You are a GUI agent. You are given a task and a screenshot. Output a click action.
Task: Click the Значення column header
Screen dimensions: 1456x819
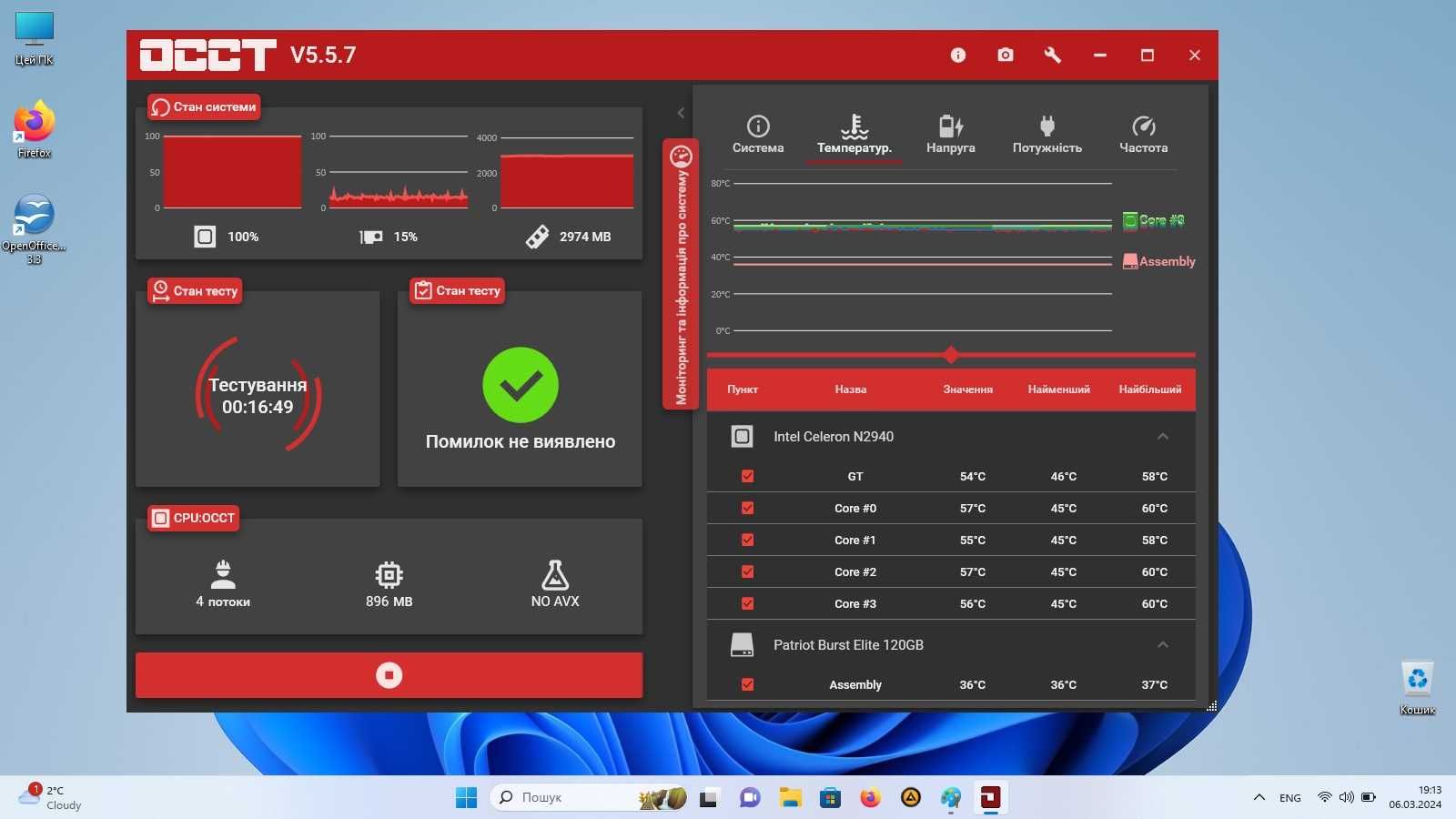(968, 389)
